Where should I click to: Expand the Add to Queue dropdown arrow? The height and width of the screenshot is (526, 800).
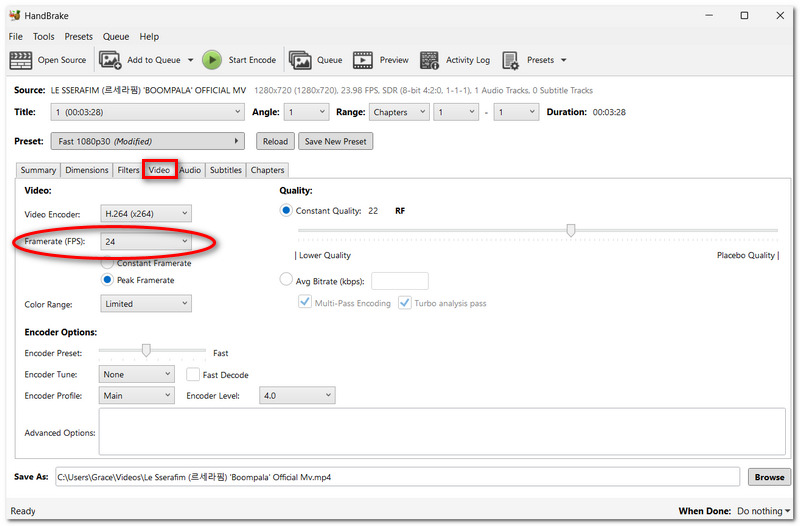(x=190, y=60)
